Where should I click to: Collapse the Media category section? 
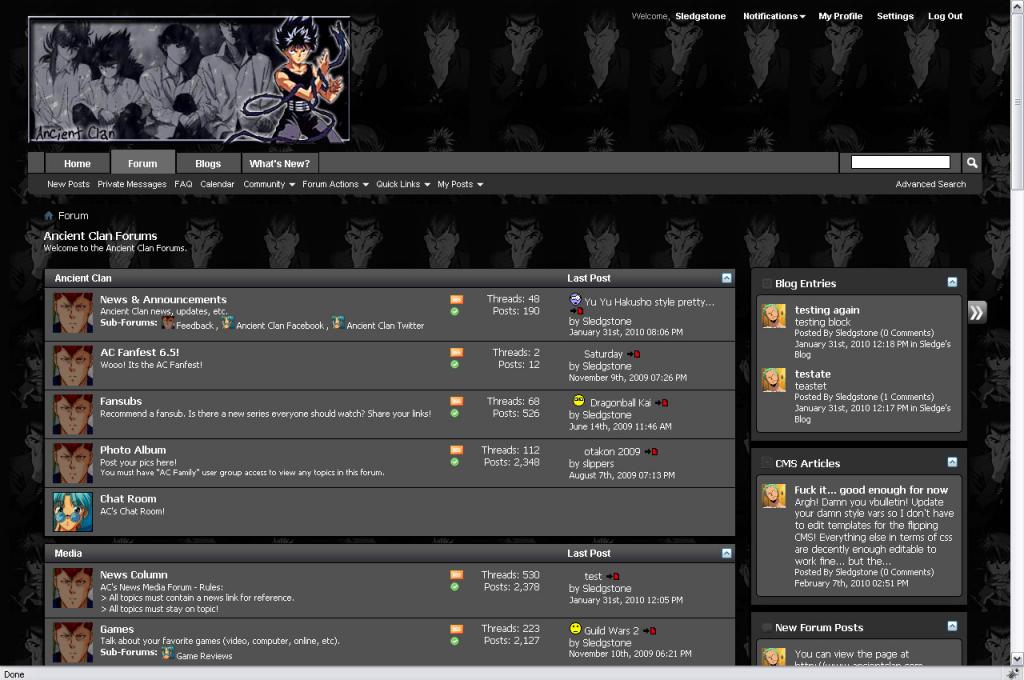click(727, 553)
